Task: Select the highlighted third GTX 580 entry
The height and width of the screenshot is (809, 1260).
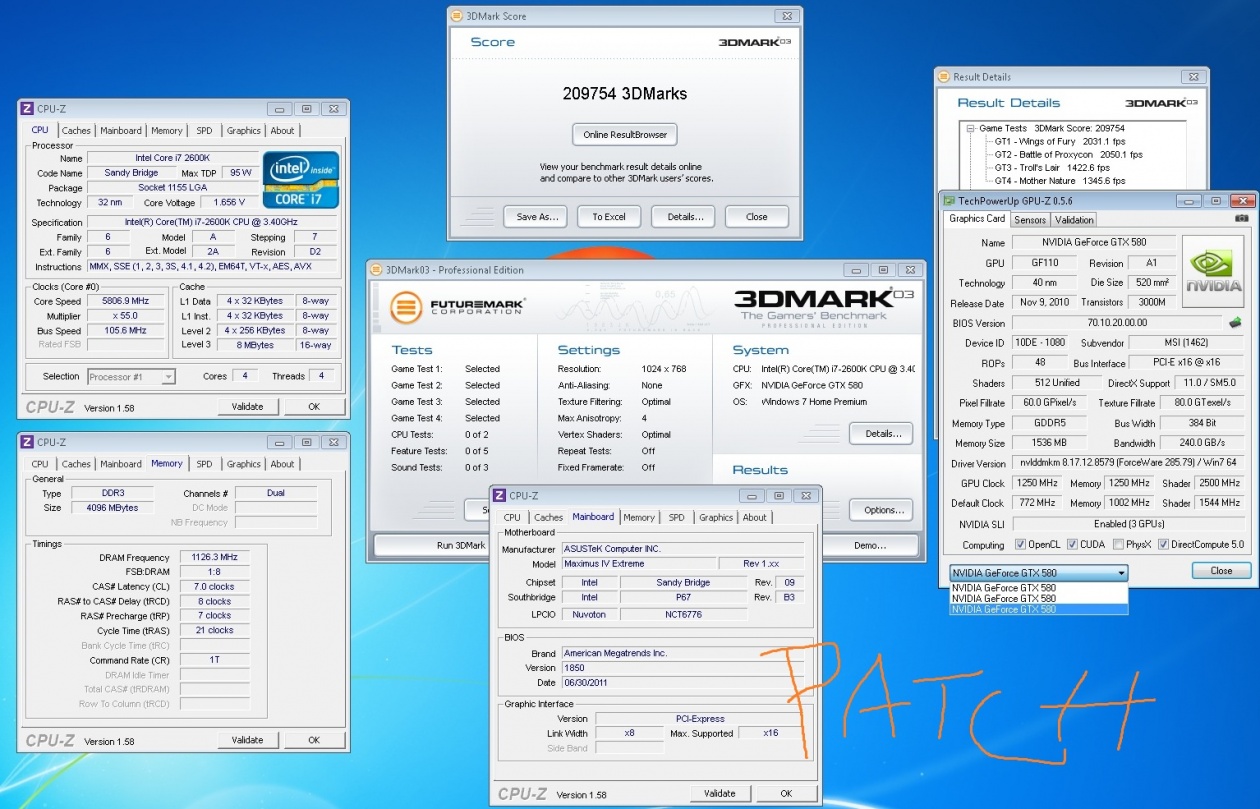Action: pos(1038,609)
